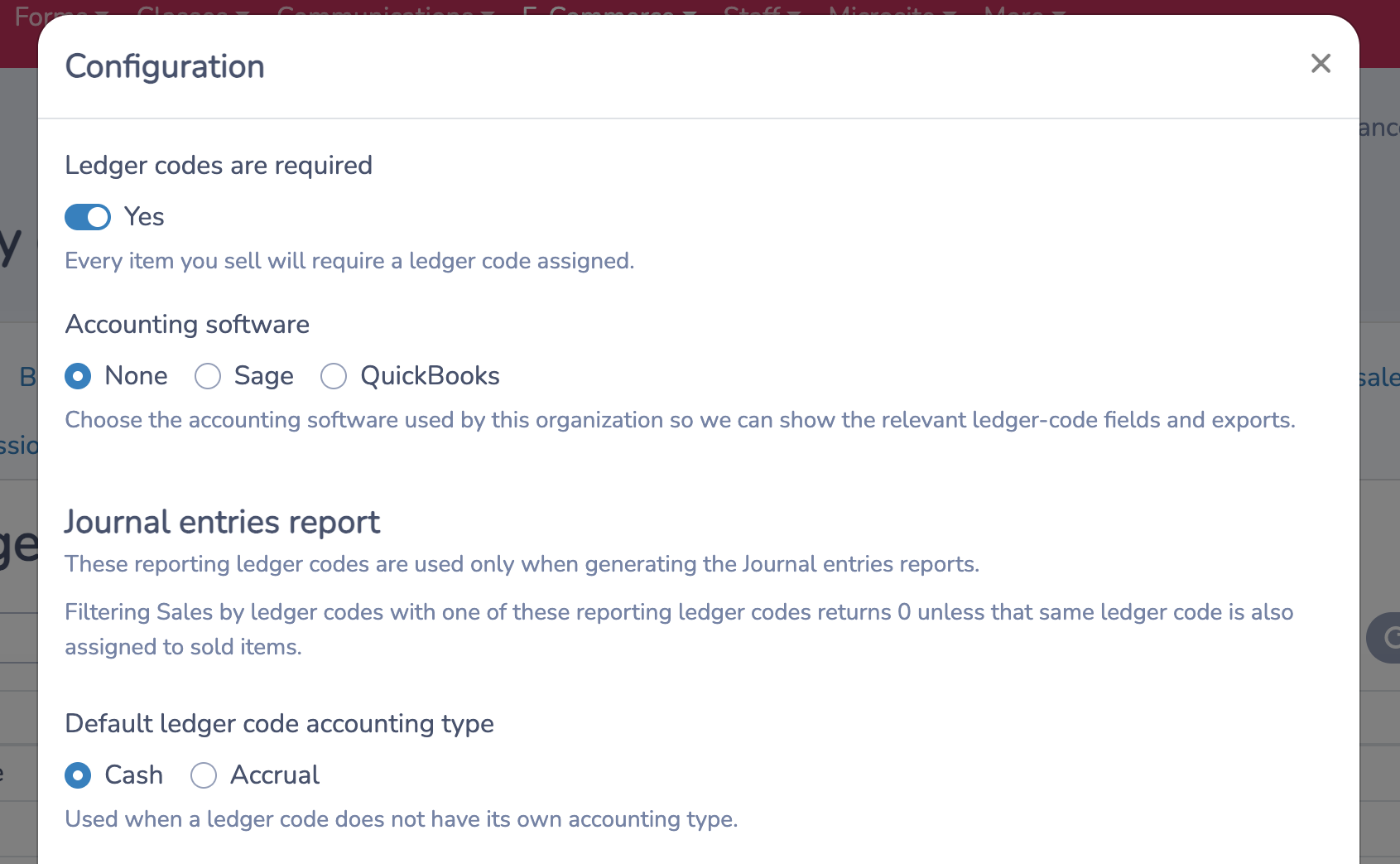Select Sage as the accounting software
The image size is (1400, 864).
[x=208, y=376]
